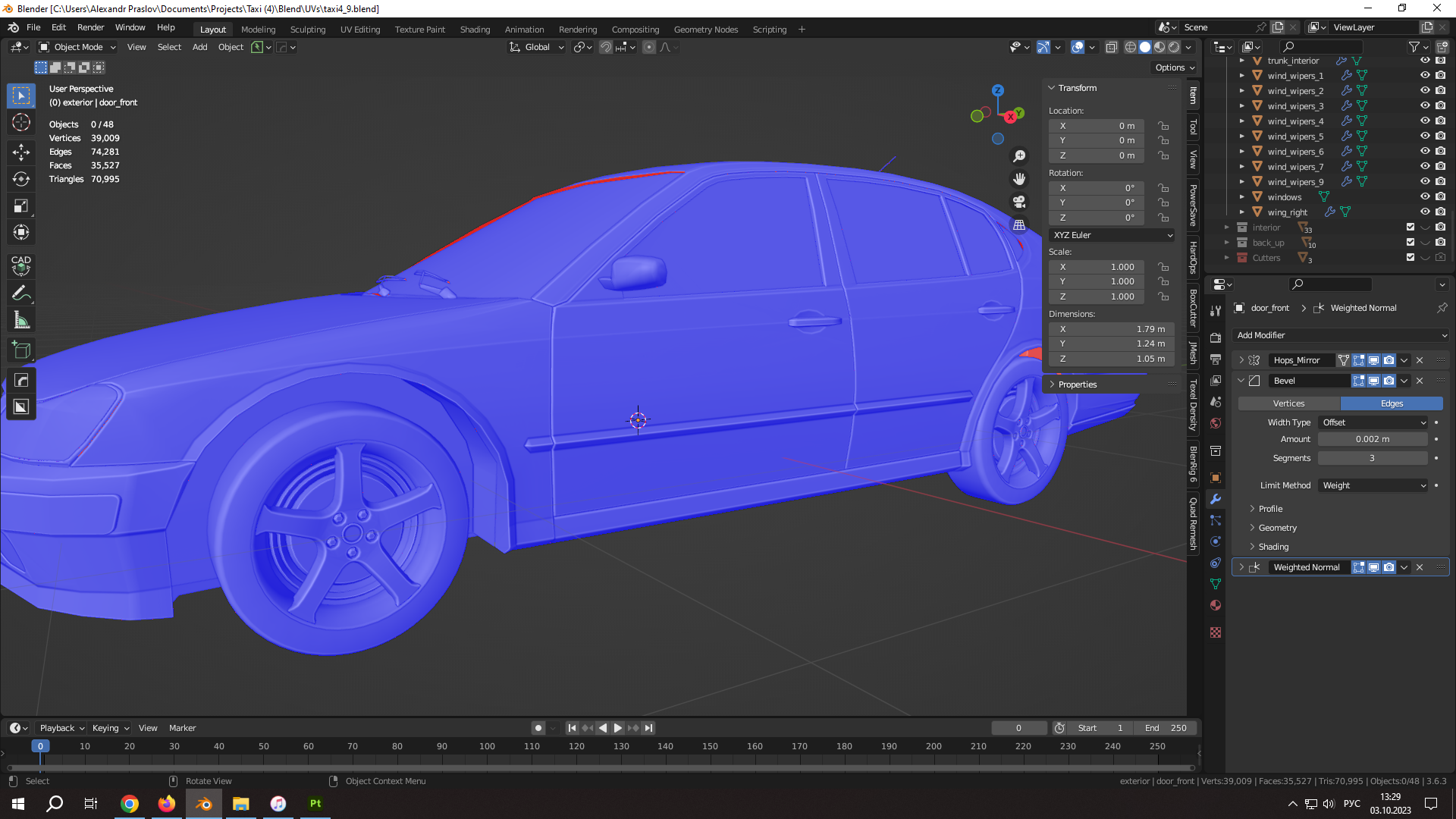Screen dimensions: 1456x819
Task: Open the Add Modifier dropdown
Action: tap(1341, 335)
